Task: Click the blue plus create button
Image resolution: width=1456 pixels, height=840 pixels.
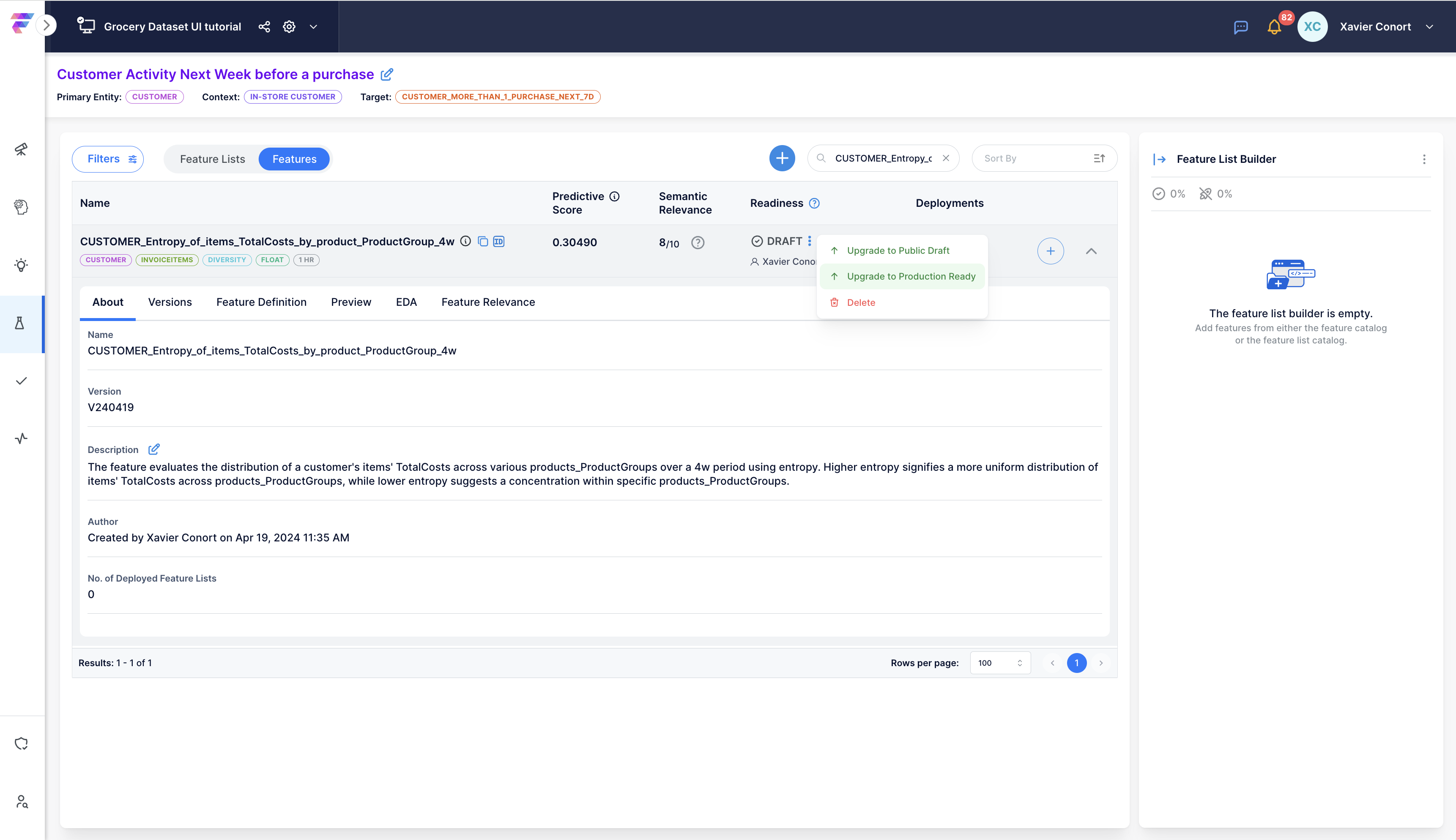Action: (x=782, y=158)
